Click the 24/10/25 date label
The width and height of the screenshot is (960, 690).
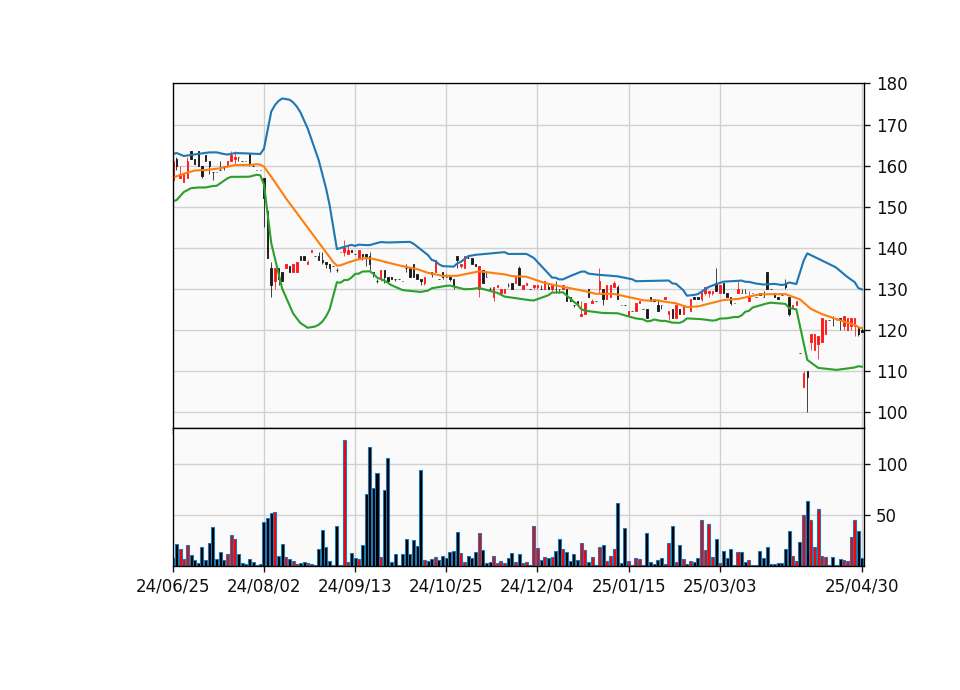pos(446,587)
